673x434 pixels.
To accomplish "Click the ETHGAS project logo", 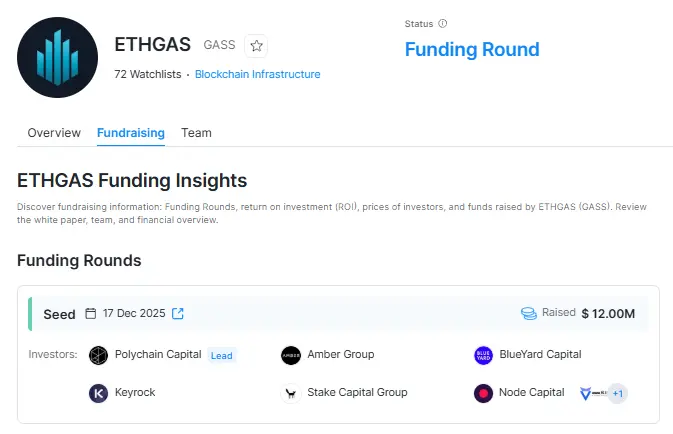I will pos(58,57).
